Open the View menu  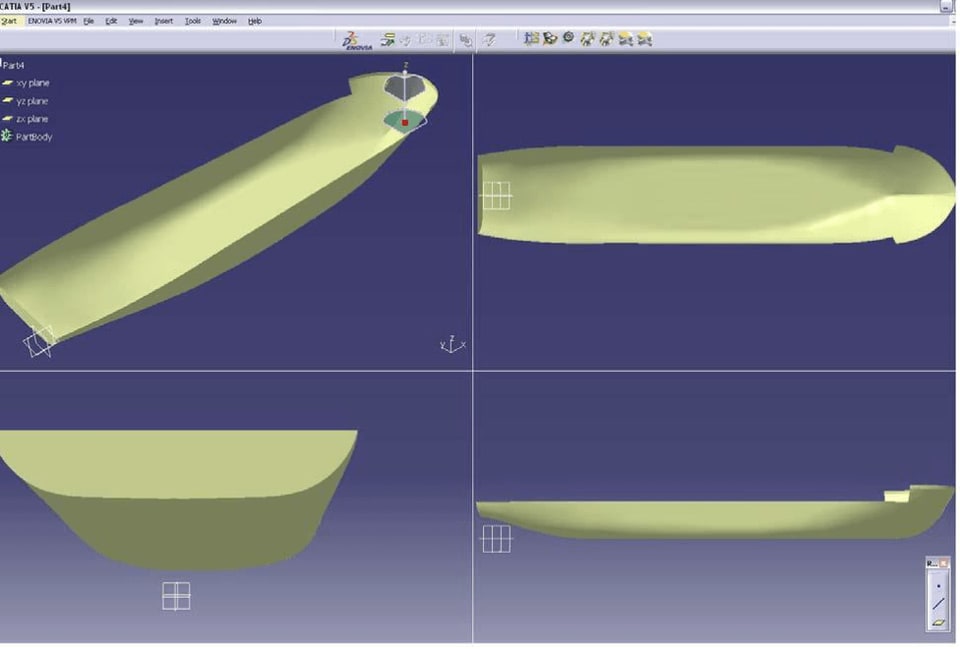pos(135,21)
